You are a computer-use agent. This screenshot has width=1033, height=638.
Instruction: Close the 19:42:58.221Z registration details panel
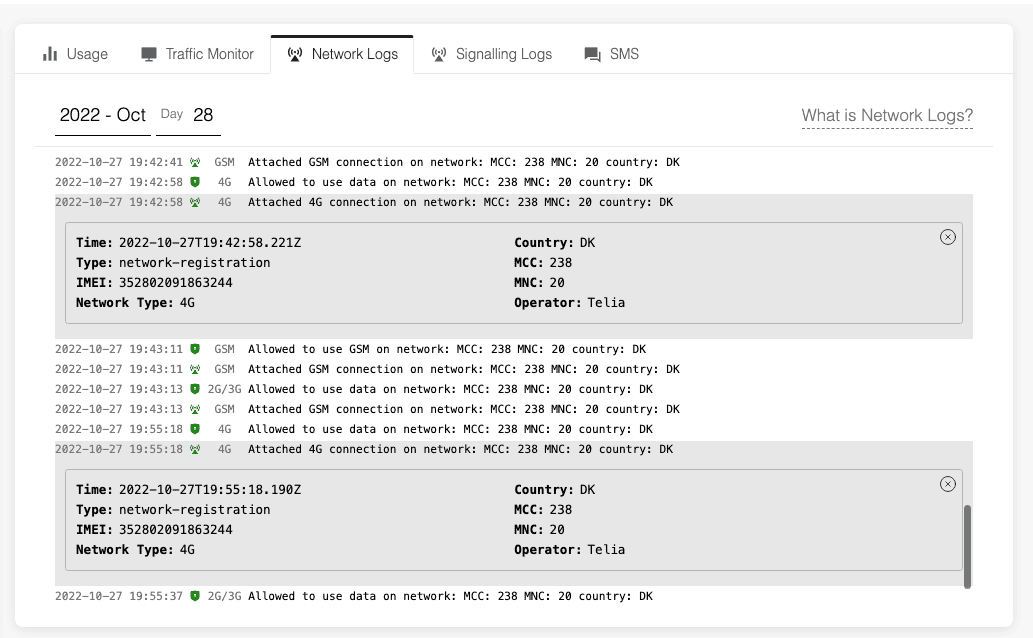(x=948, y=237)
